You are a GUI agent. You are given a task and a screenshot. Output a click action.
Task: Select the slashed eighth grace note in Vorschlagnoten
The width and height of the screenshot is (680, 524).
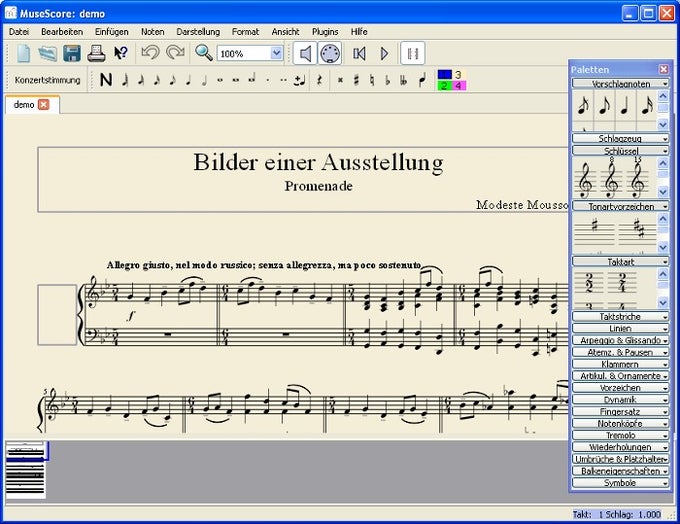click(x=583, y=105)
